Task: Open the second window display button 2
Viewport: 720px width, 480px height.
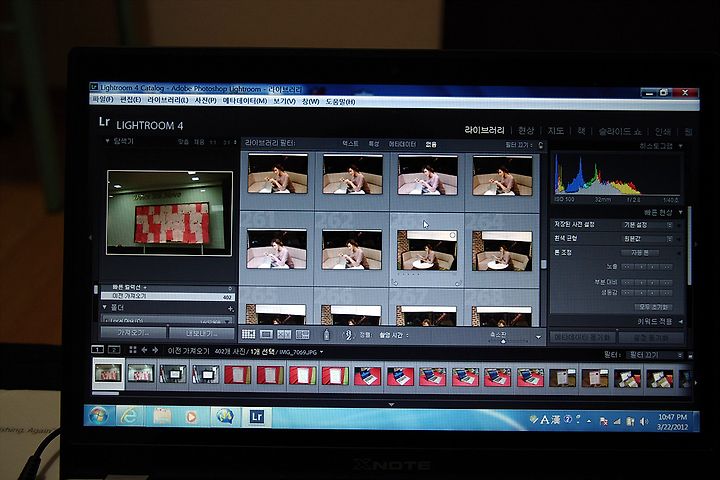Action: pyautogui.click(x=114, y=350)
